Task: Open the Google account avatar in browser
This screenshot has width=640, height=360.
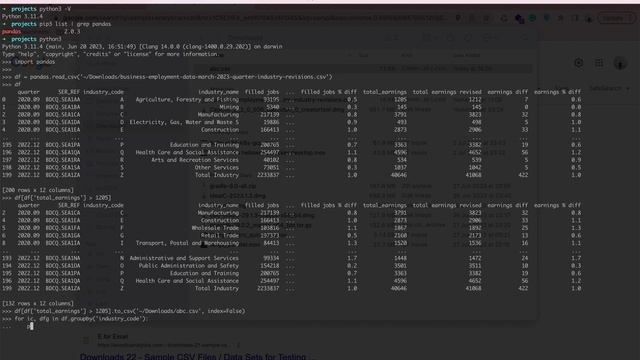Action: 620,63
